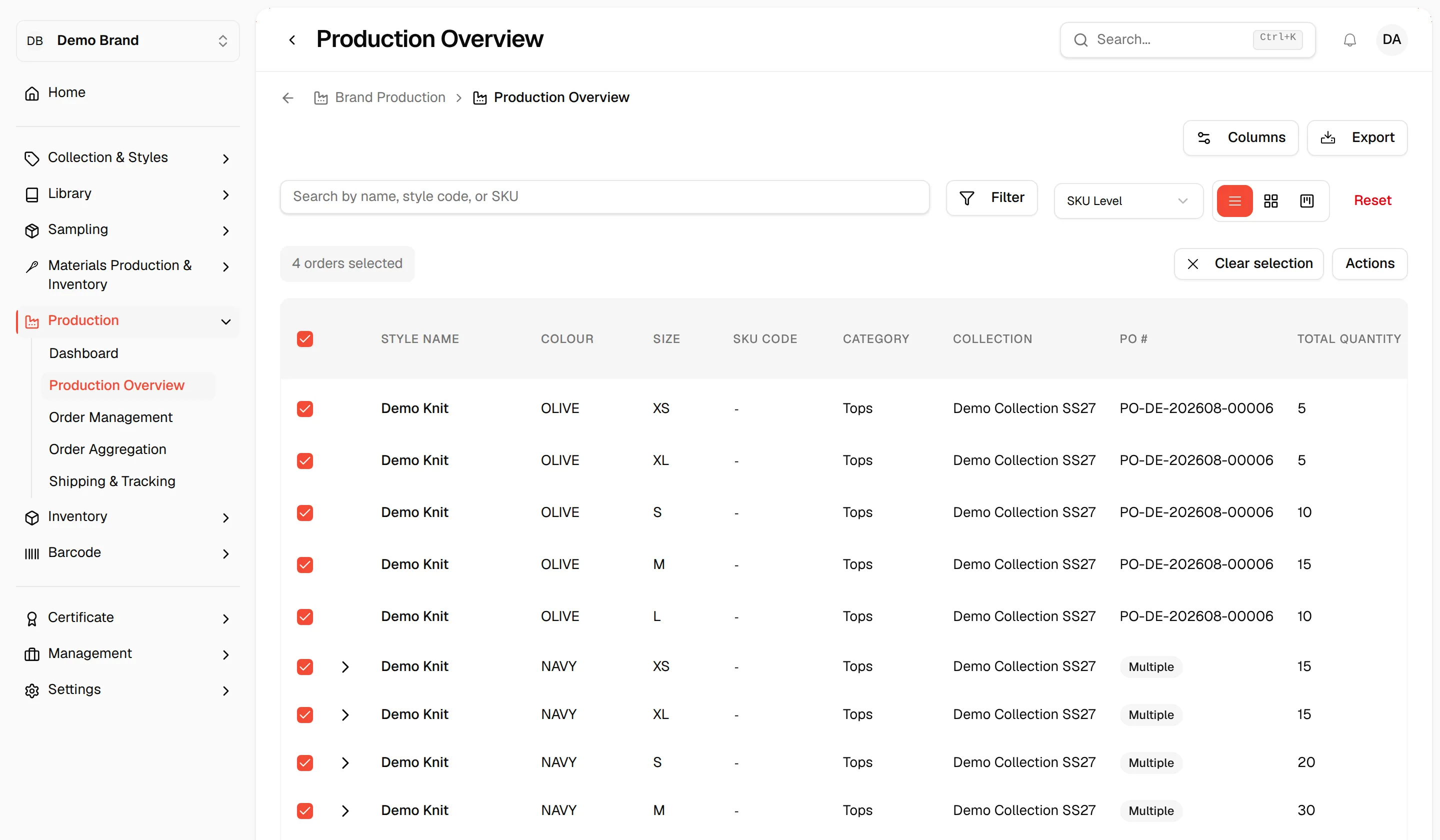Click the Library book icon
This screenshot has height=840, width=1440.
tap(32, 194)
